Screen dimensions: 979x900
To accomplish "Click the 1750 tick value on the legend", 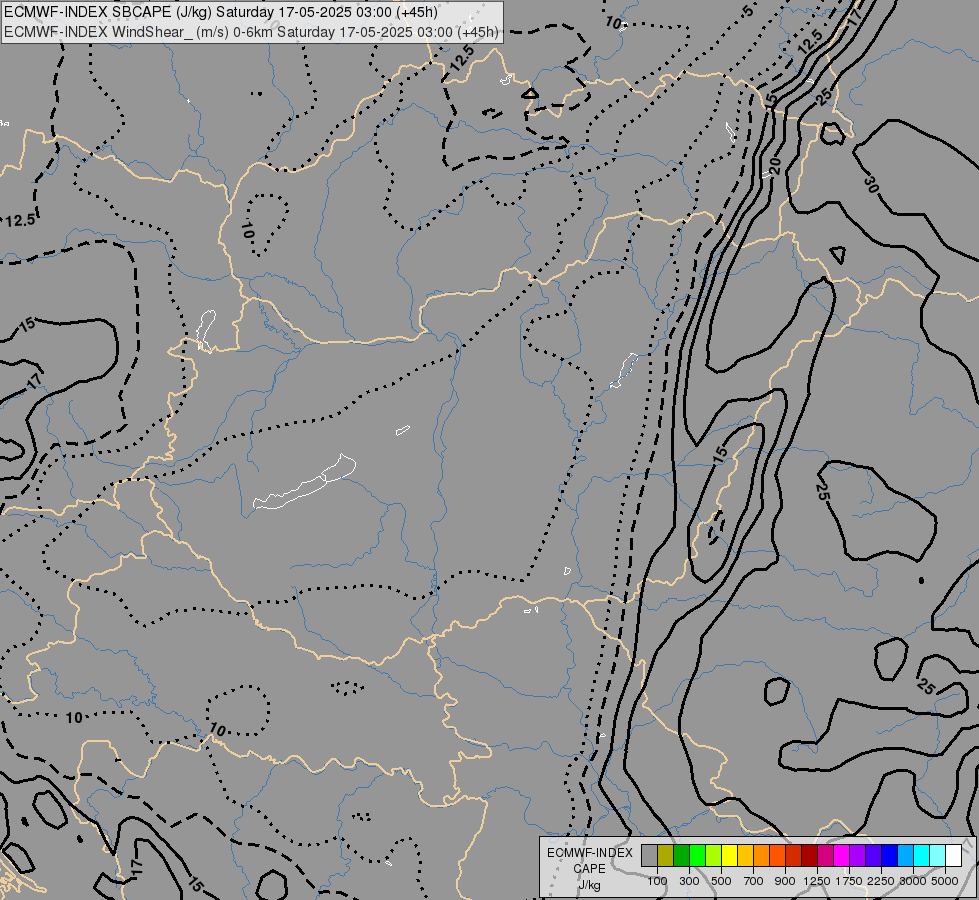I will coord(849,881).
